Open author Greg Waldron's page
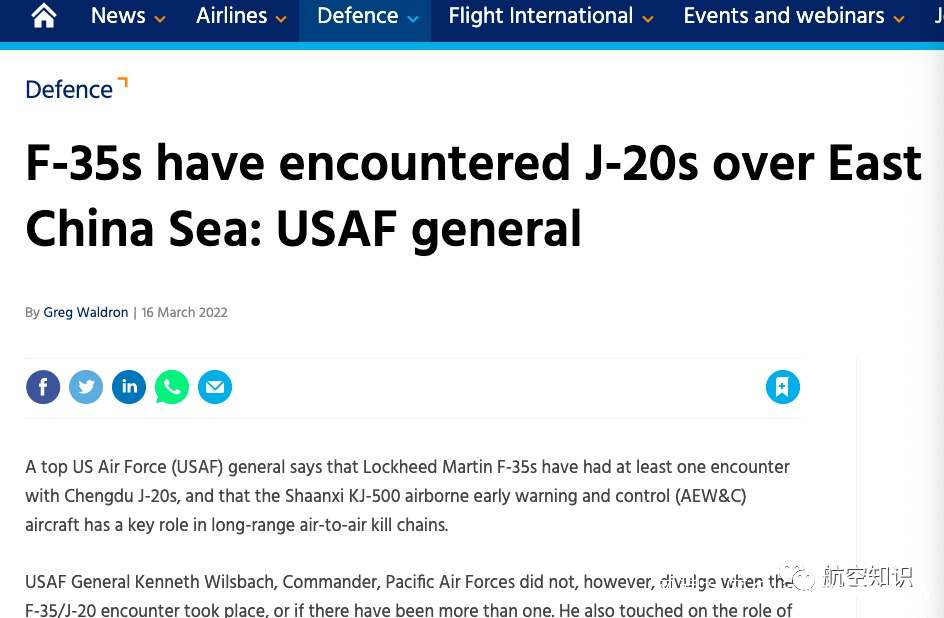This screenshot has width=944, height=618. coord(86,313)
